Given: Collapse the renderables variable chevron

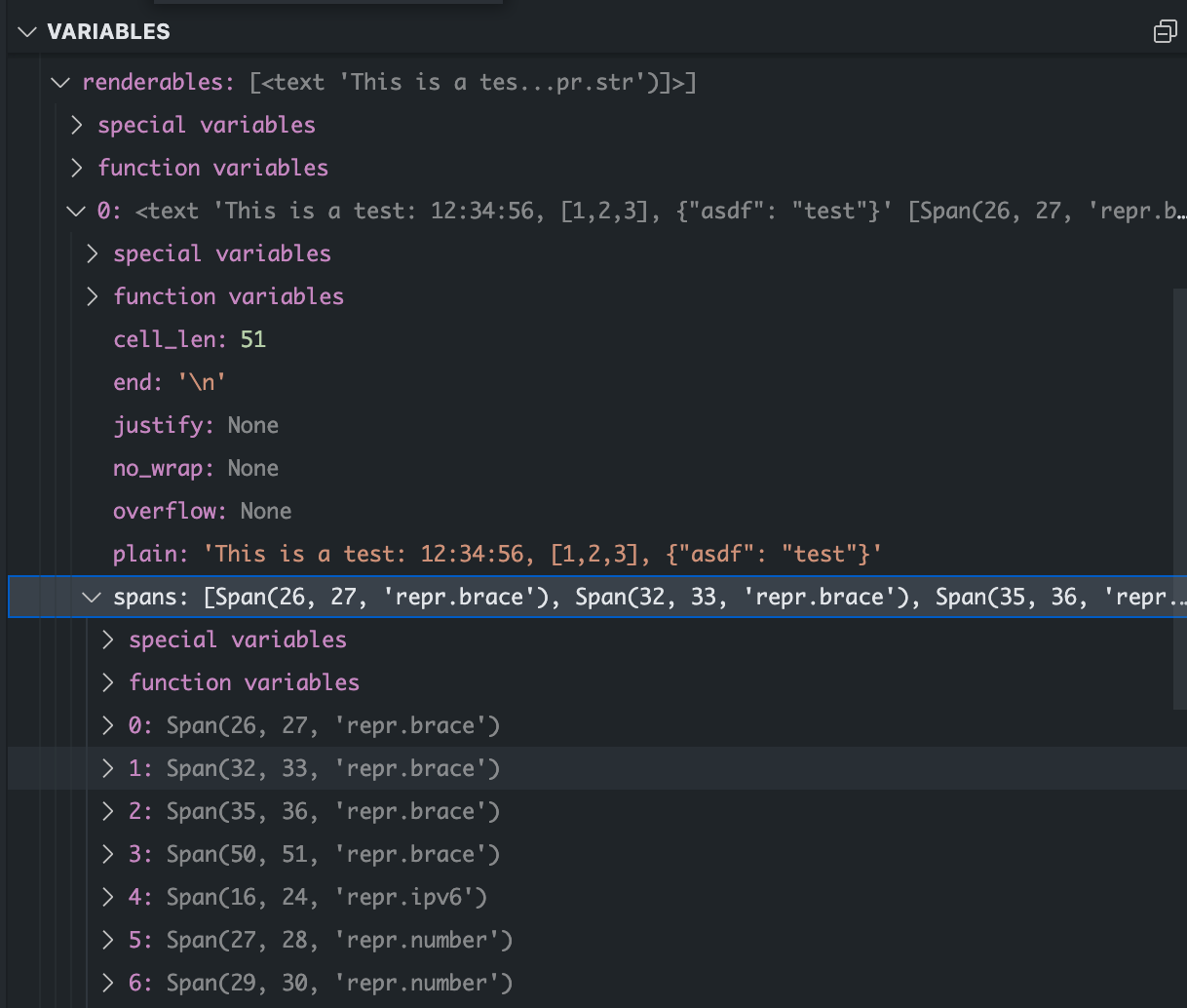Looking at the screenshot, I should point(60,83).
